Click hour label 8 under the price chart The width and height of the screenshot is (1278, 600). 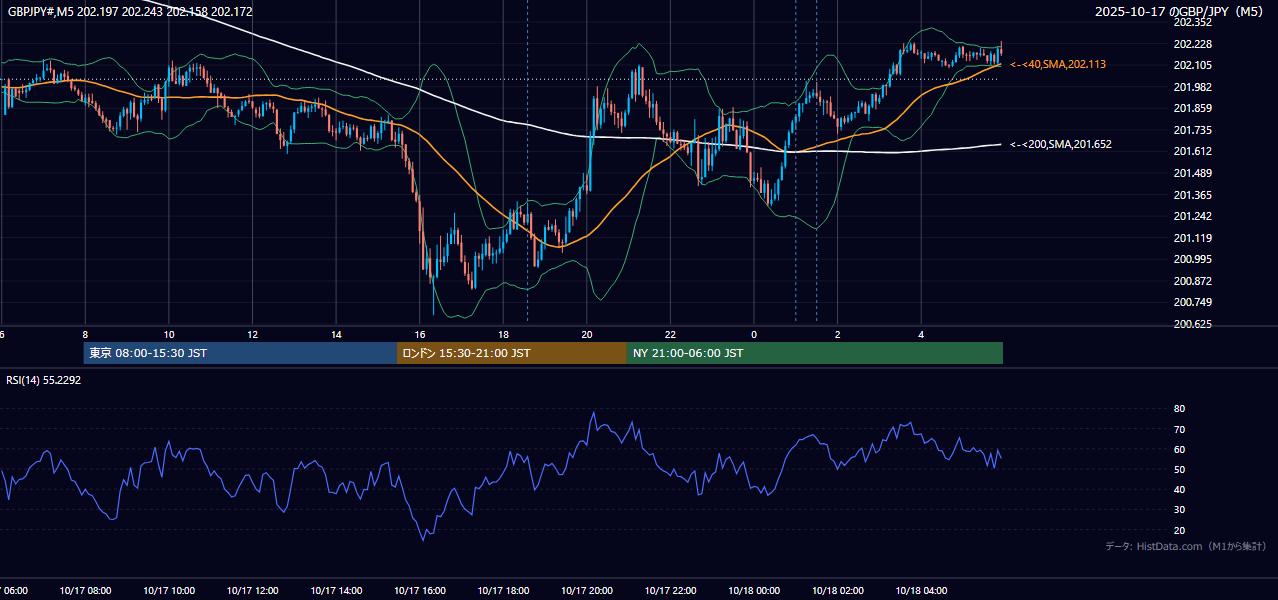85,334
